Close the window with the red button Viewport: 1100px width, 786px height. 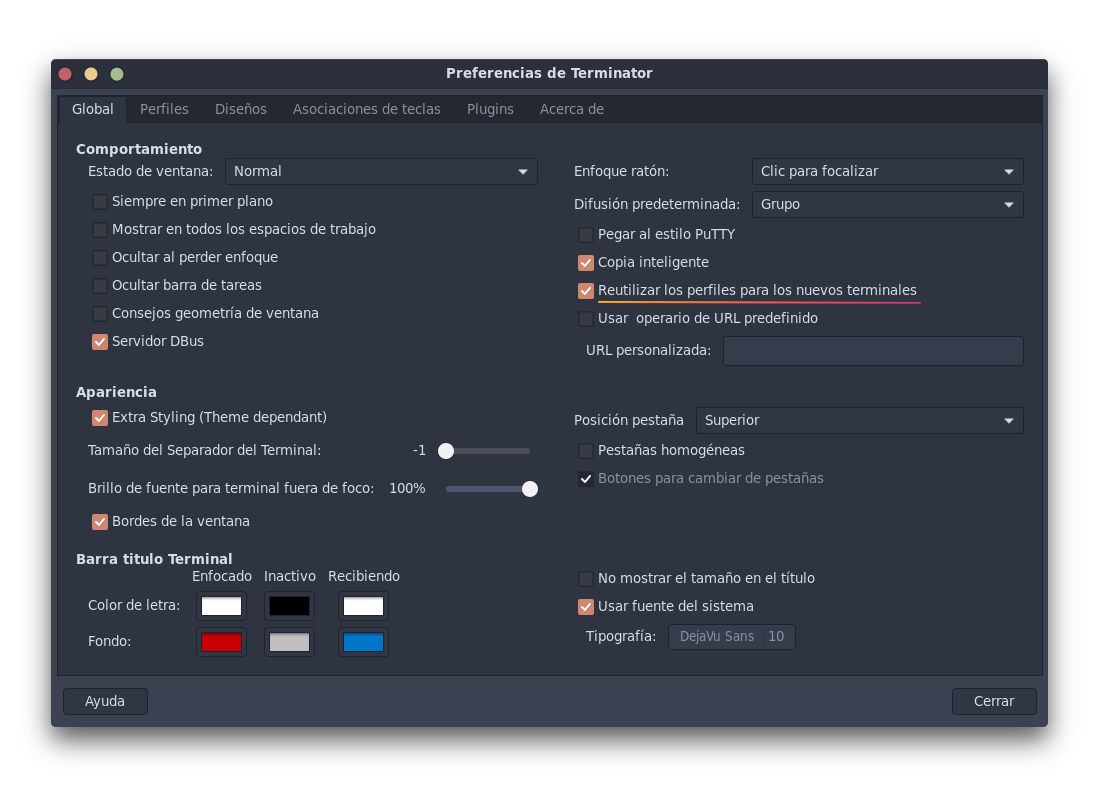[65, 74]
